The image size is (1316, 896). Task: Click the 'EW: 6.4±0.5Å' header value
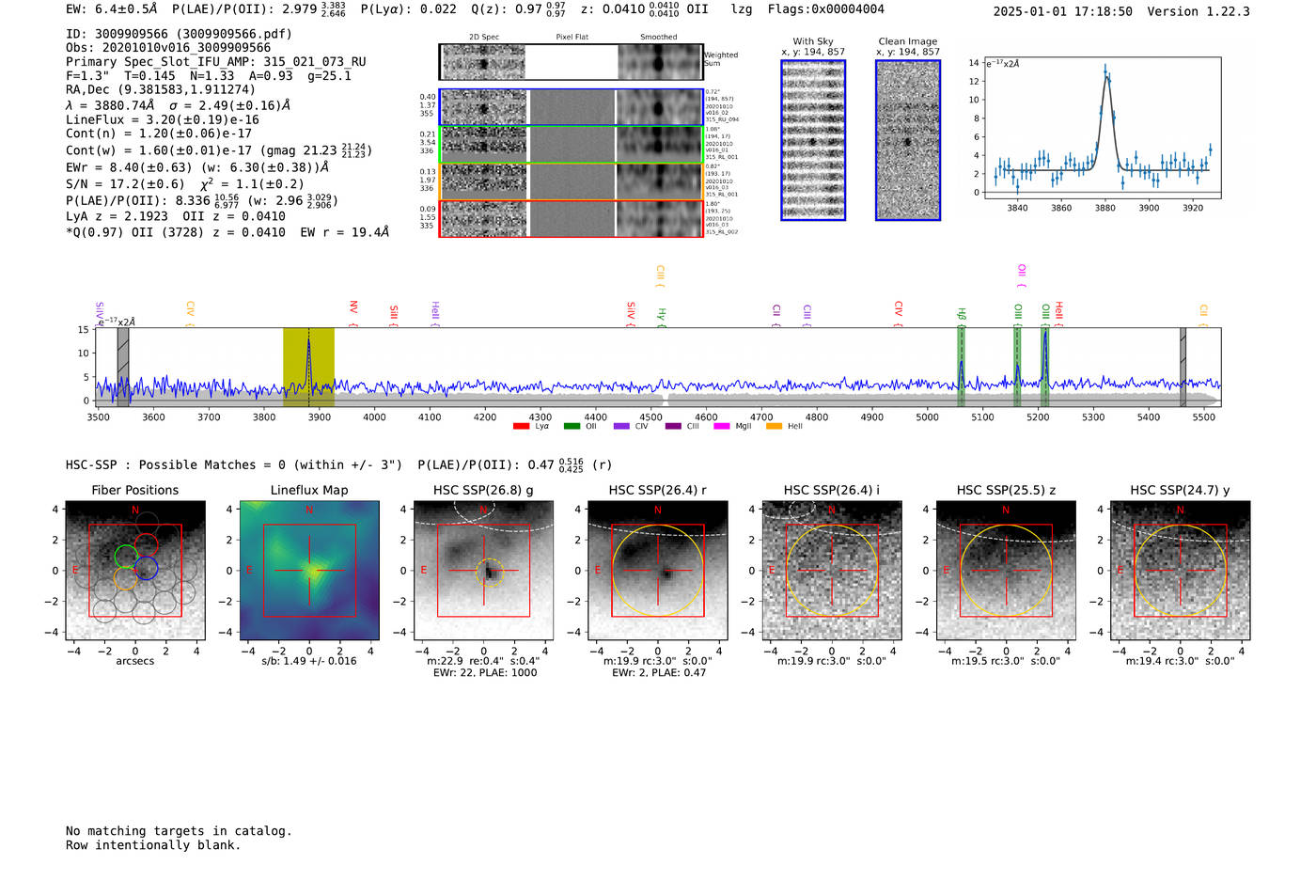(112, 9)
